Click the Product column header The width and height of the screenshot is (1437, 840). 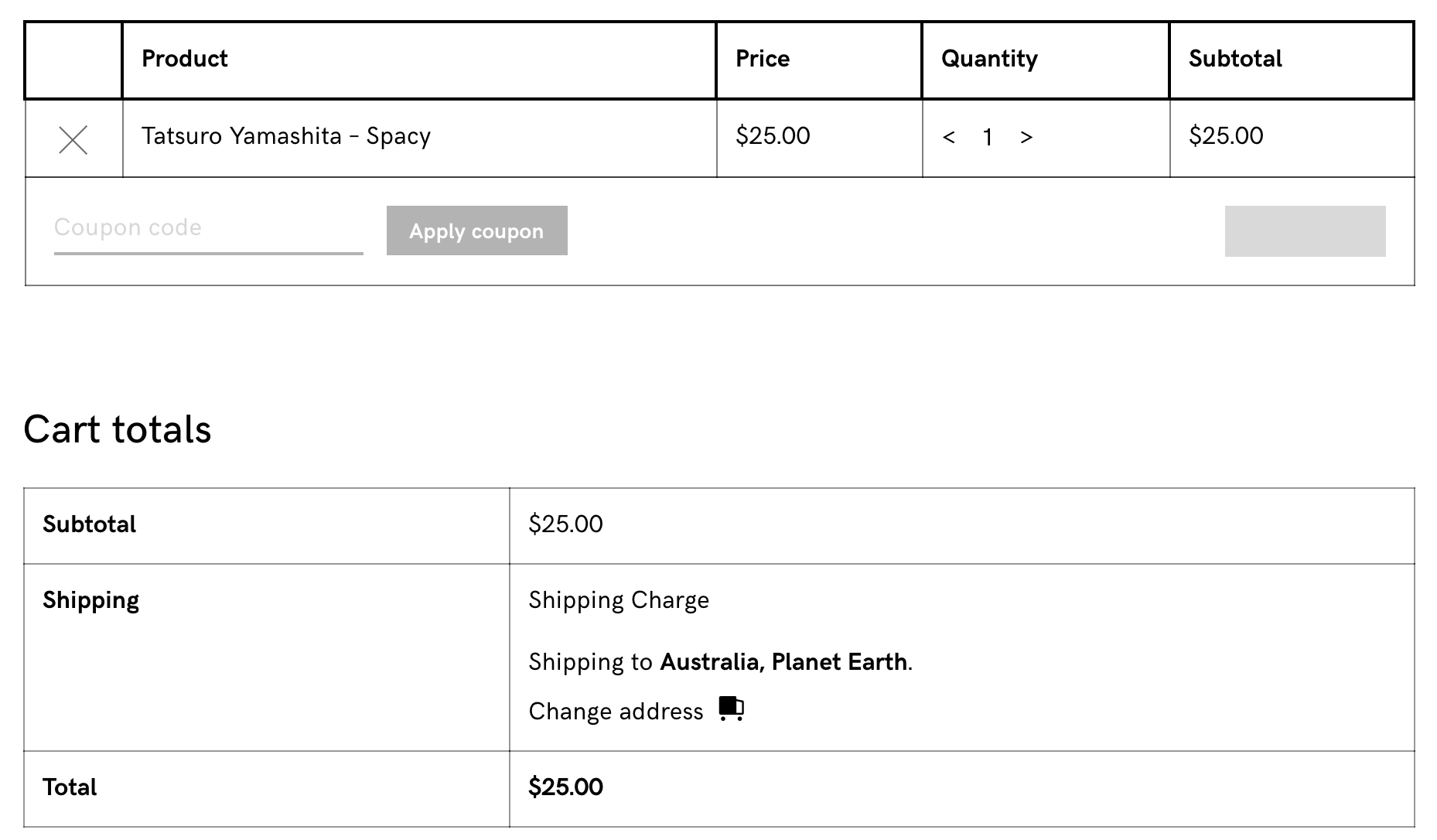coord(185,59)
